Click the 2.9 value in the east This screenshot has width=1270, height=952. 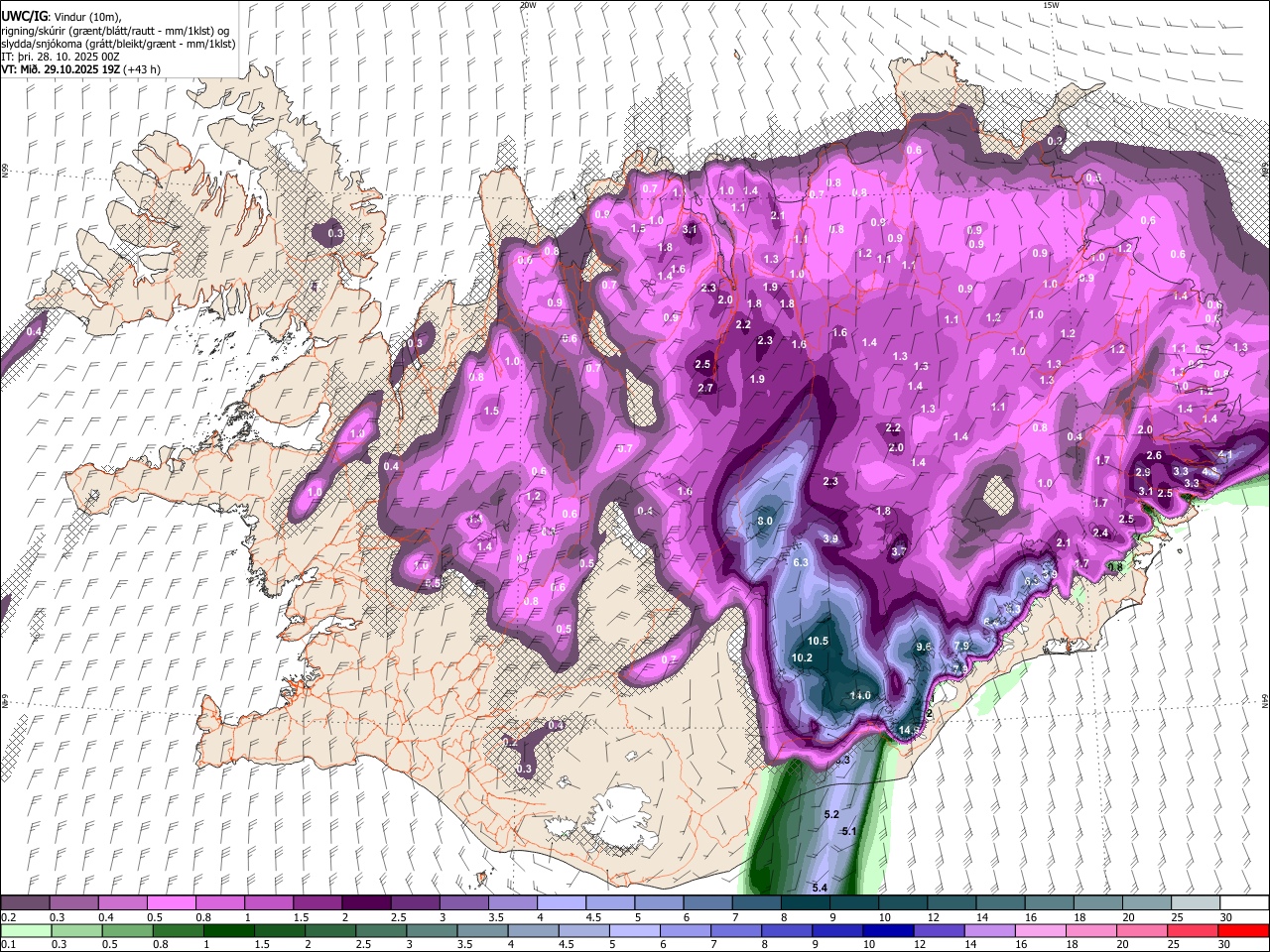click(1143, 472)
